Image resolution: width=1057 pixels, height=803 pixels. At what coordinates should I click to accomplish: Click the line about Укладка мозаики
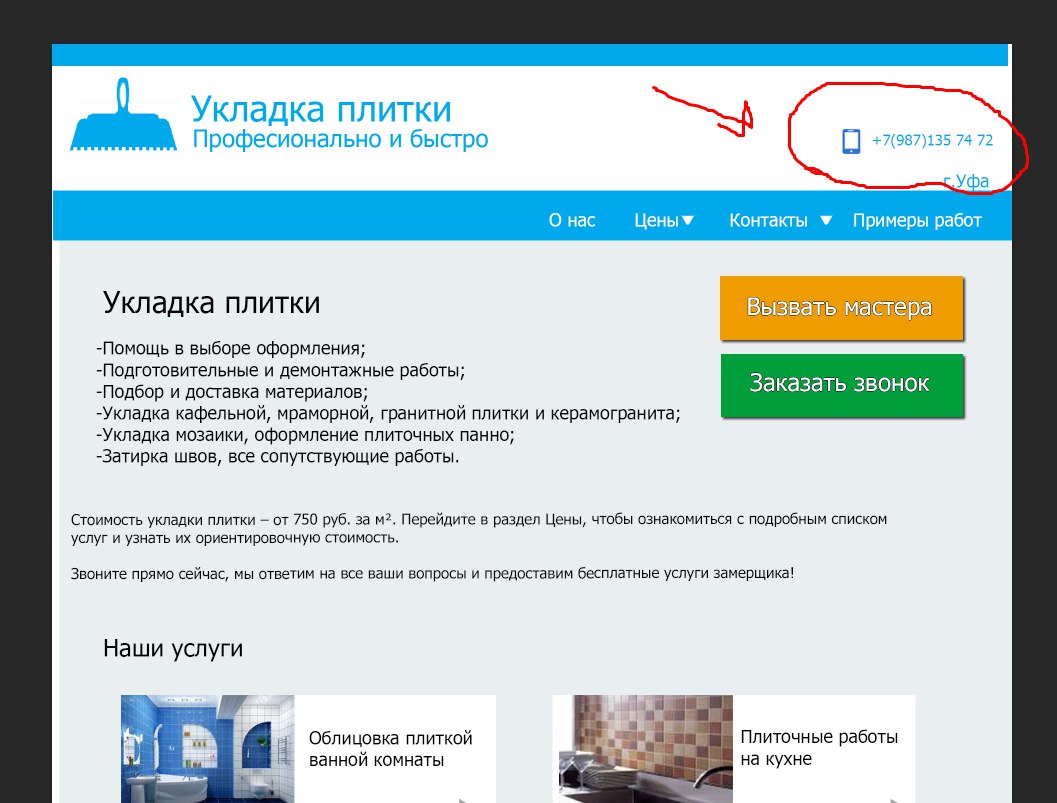[305, 435]
